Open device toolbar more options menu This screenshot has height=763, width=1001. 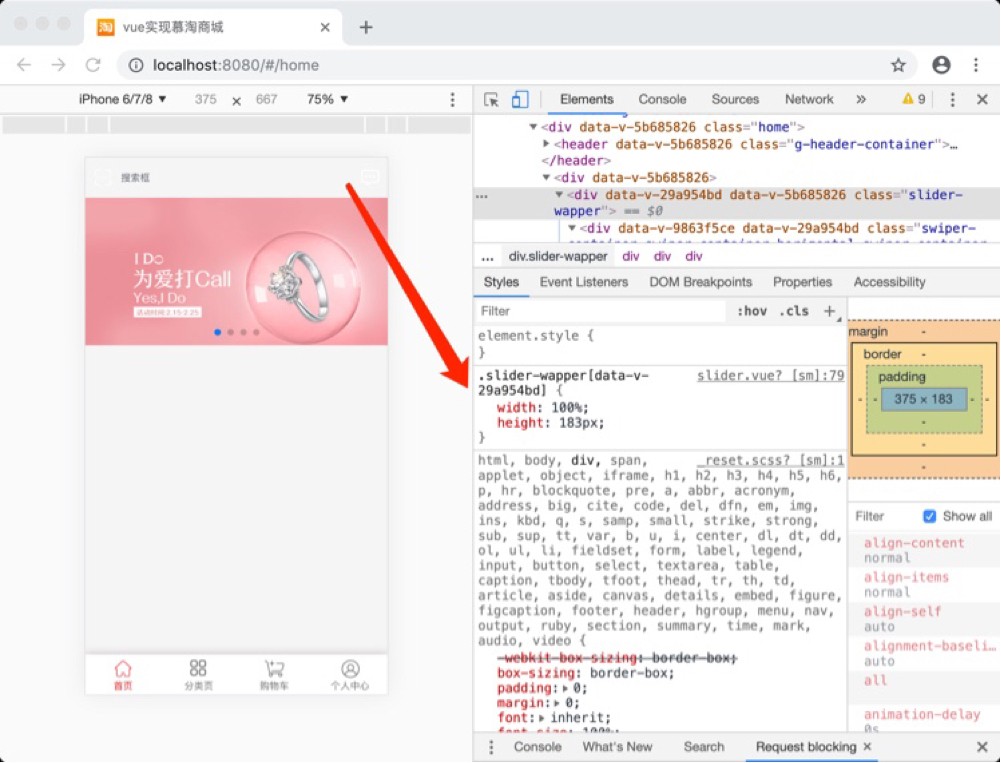(453, 100)
